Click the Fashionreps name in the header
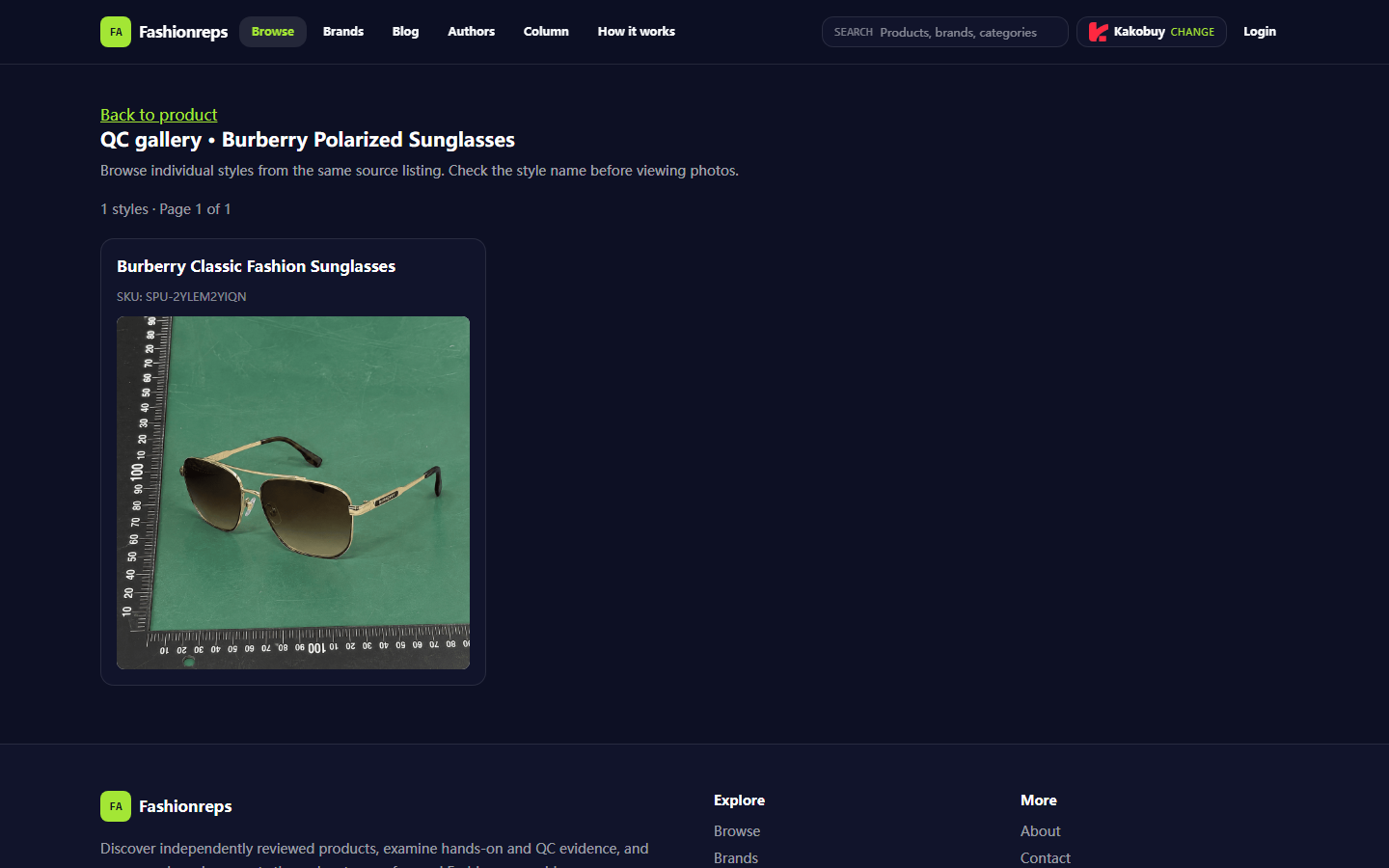 (x=183, y=32)
